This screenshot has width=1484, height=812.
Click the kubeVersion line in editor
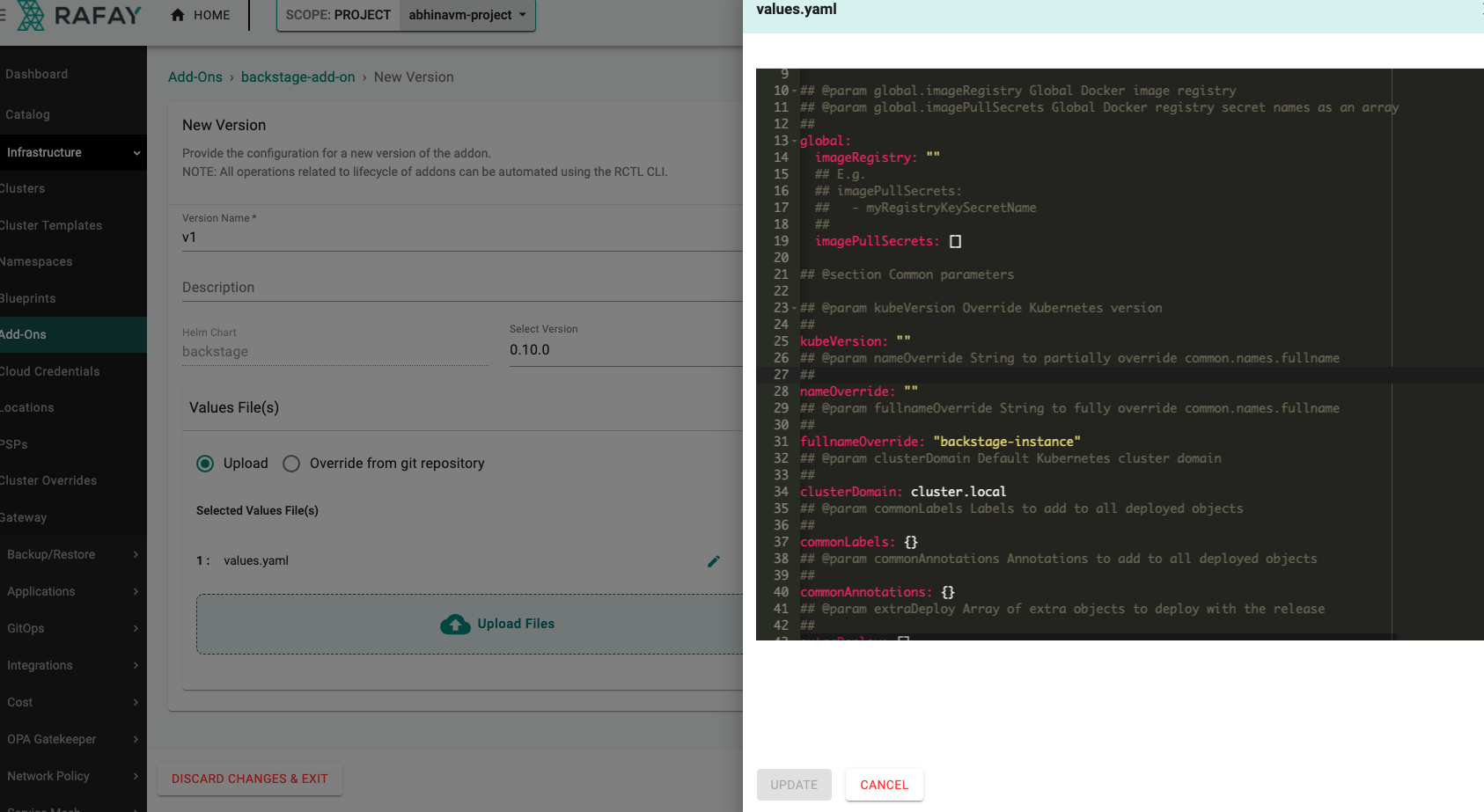(x=856, y=341)
